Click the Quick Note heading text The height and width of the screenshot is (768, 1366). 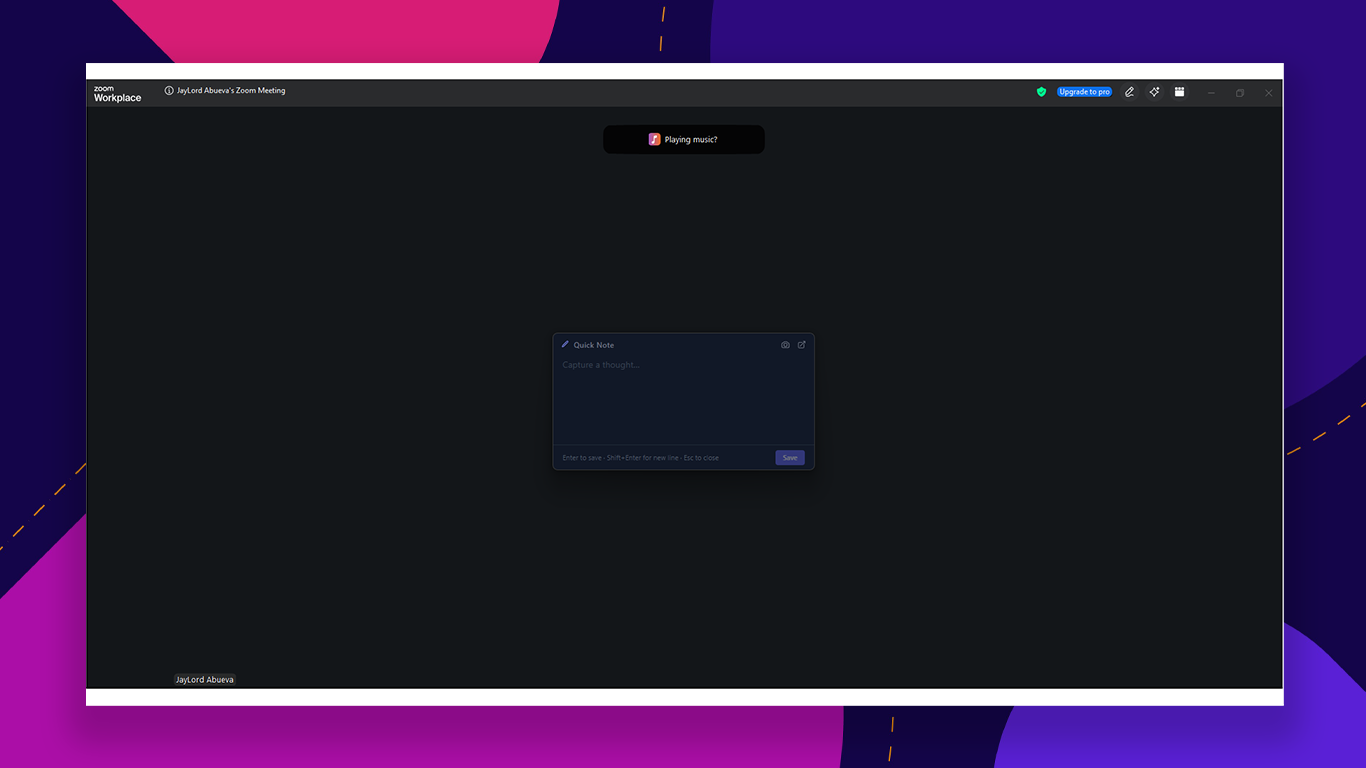click(594, 345)
